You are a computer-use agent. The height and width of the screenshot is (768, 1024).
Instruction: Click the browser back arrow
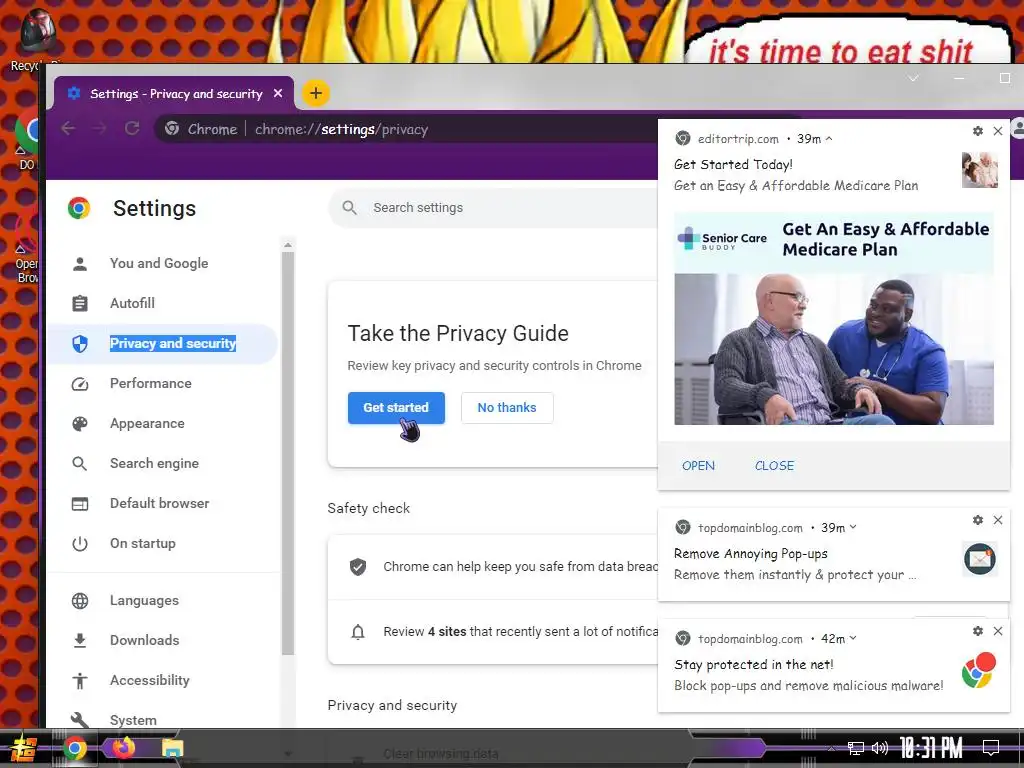[68, 129]
